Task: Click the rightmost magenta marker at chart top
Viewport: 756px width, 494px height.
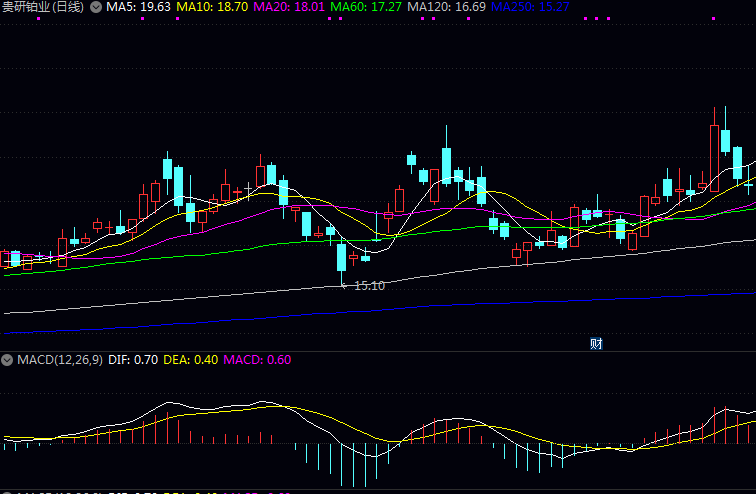Action: 713,18
